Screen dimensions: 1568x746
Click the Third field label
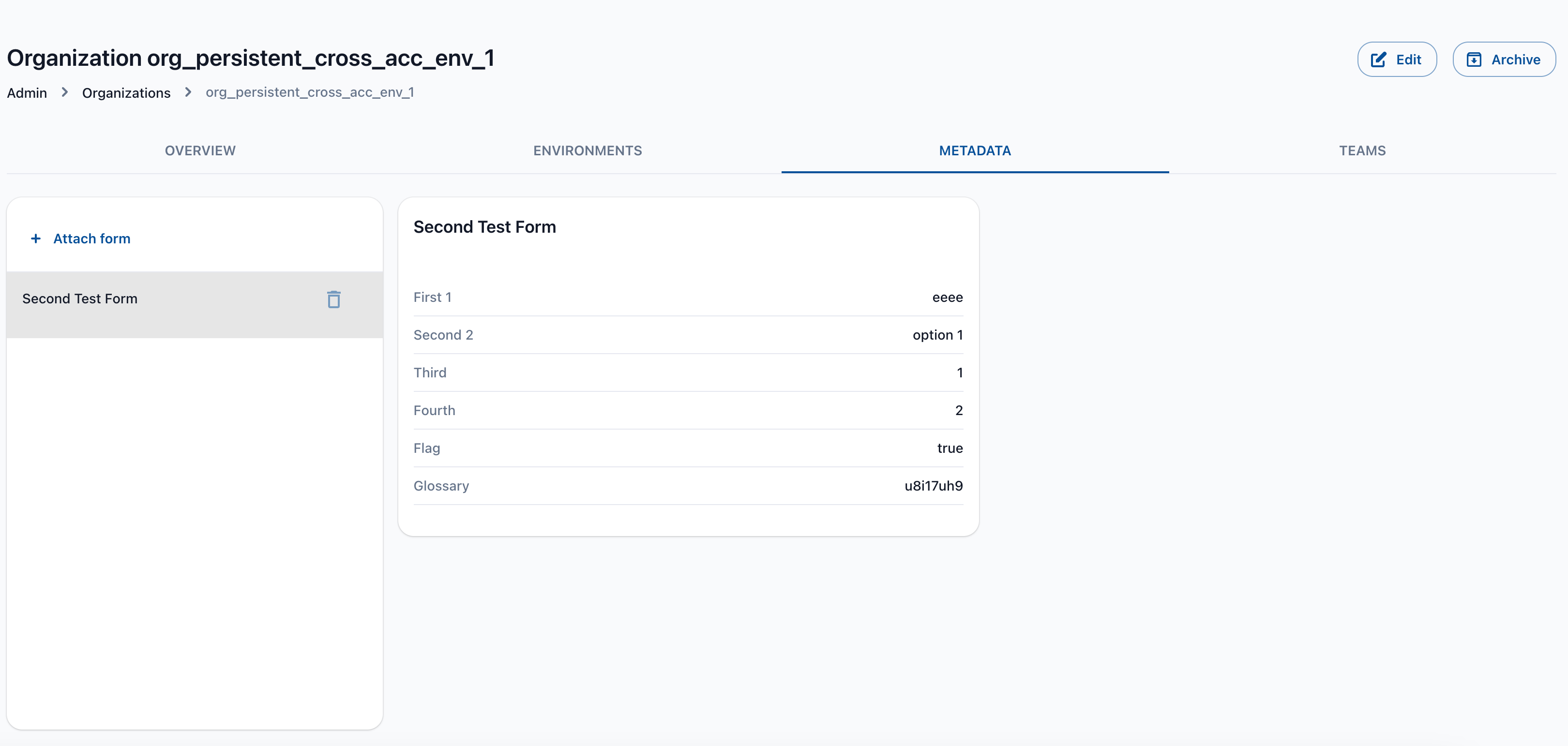430,373
